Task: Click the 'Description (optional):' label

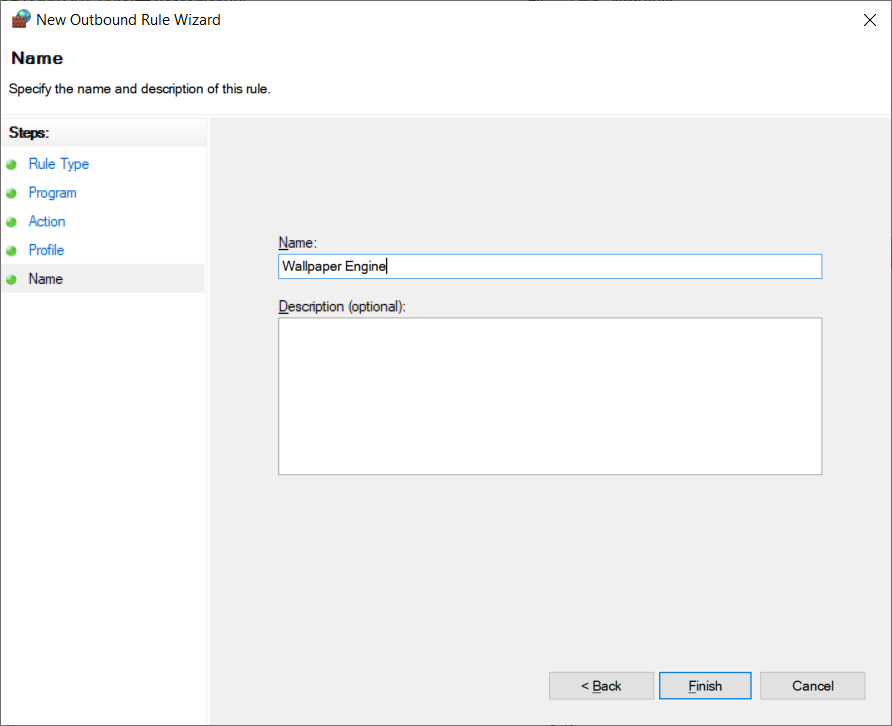Action: pos(341,306)
